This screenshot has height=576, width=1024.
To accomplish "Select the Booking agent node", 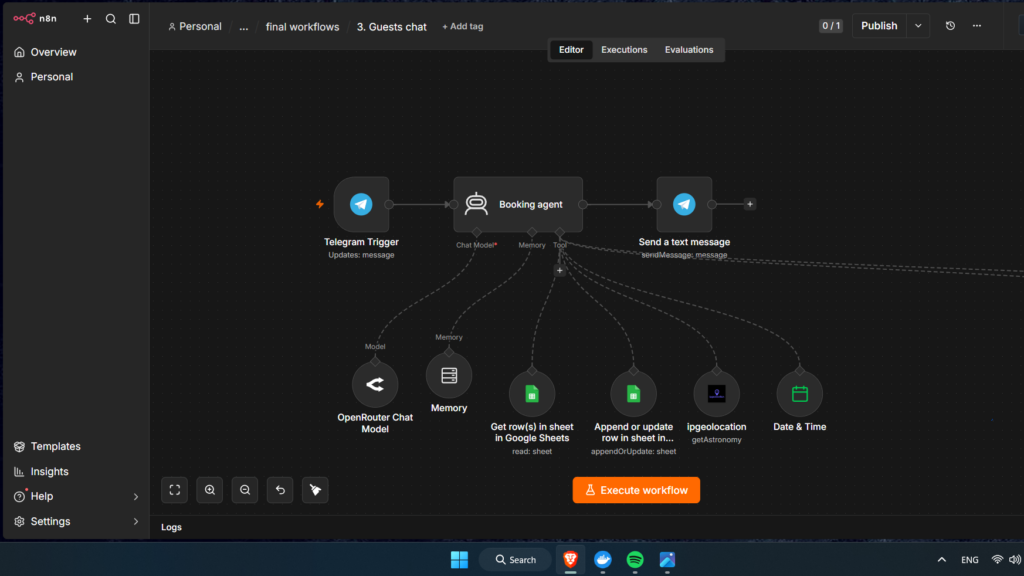I will 518,204.
